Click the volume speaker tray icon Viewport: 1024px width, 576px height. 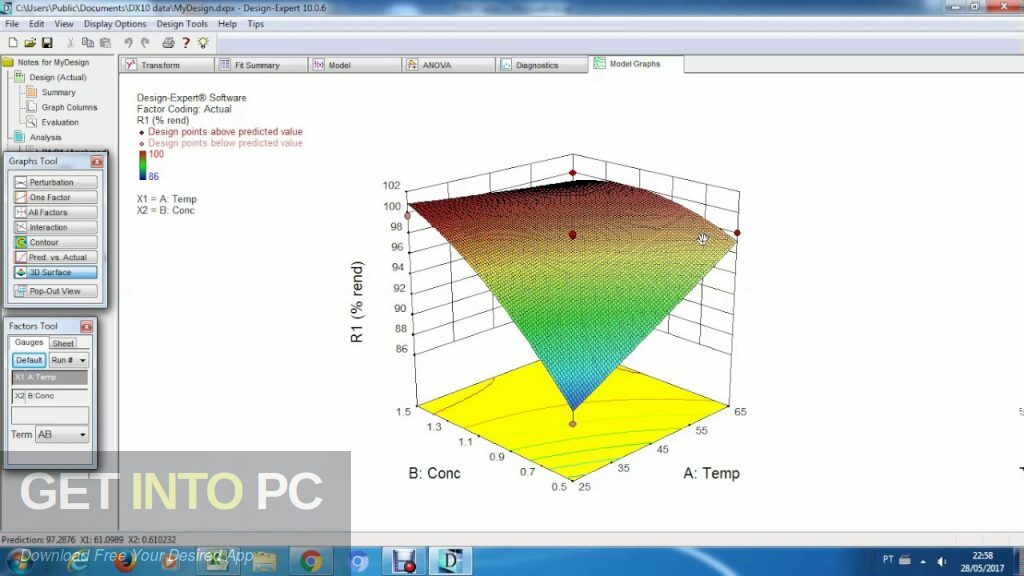942,561
